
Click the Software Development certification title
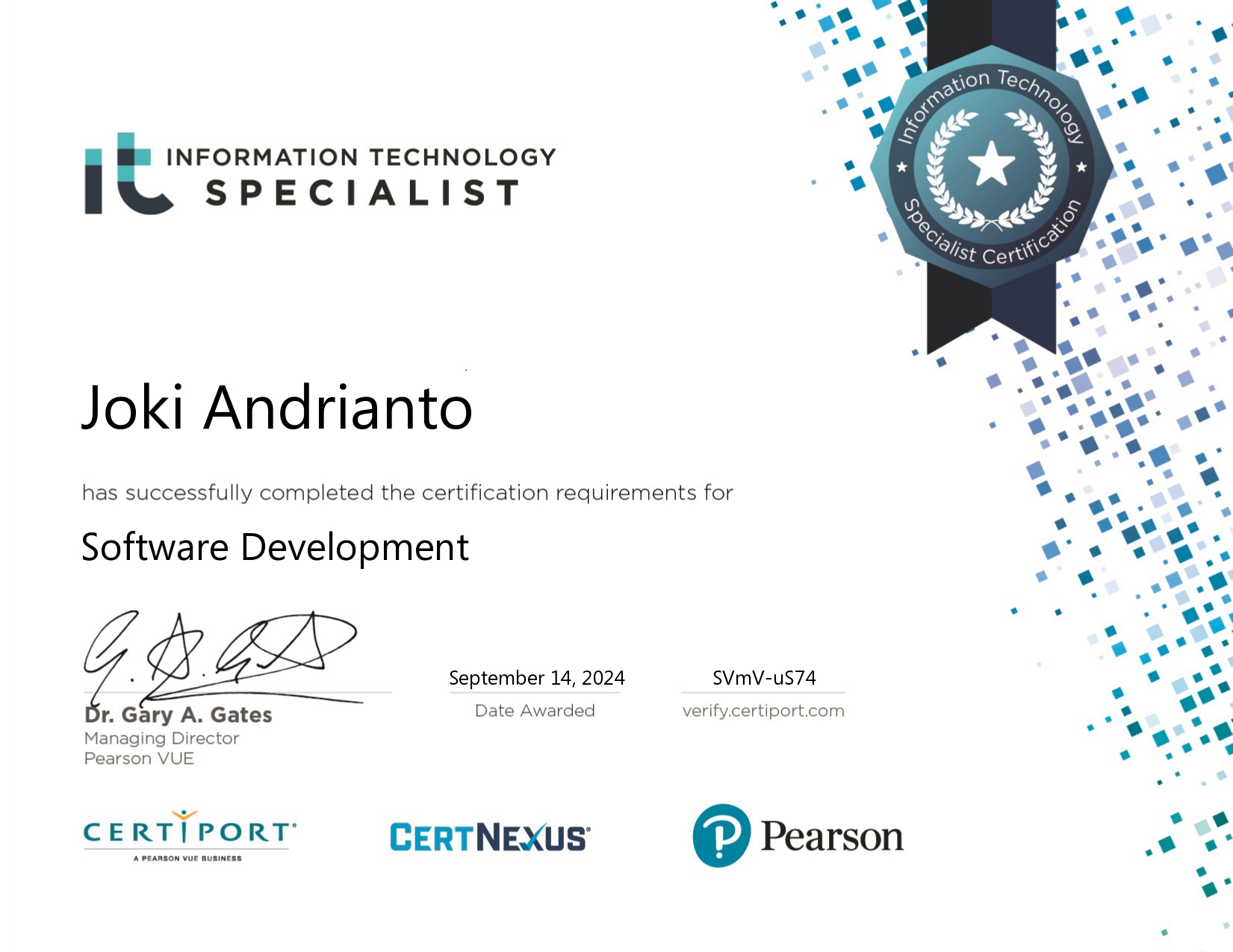tap(275, 547)
